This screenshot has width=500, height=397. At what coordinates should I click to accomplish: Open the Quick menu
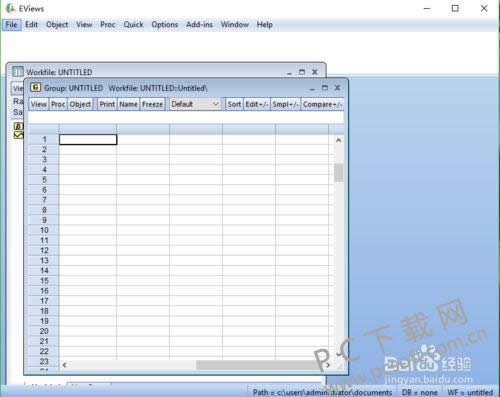coord(133,25)
